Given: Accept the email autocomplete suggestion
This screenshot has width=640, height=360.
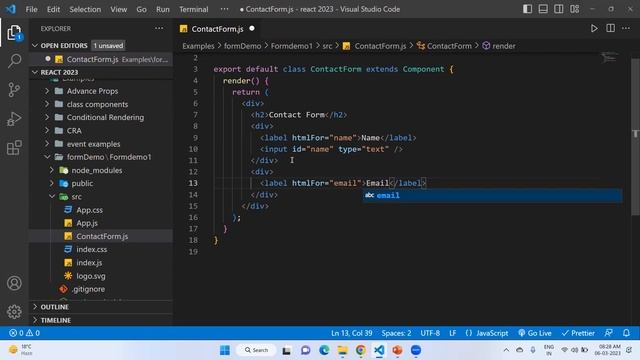Looking at the screenshot, I should coord(493,196).
